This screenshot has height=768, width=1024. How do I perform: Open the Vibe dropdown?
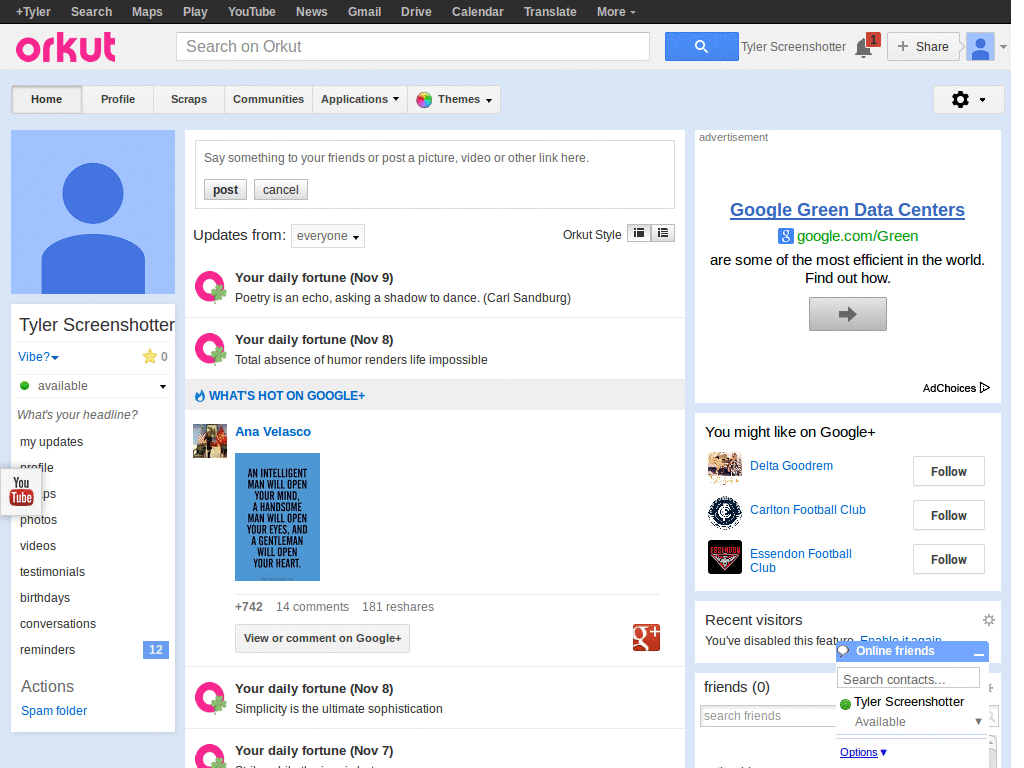coord(39,357)
